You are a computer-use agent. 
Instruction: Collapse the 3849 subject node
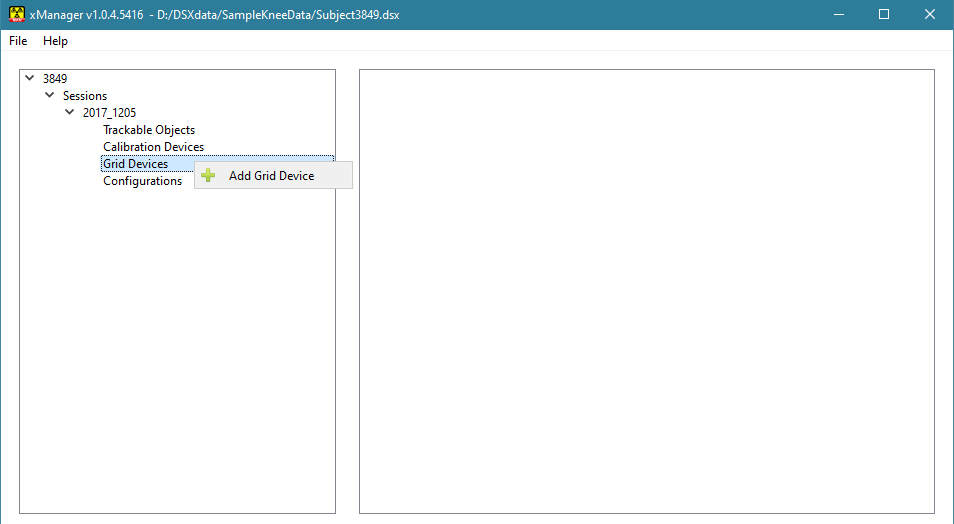(29, 78)
